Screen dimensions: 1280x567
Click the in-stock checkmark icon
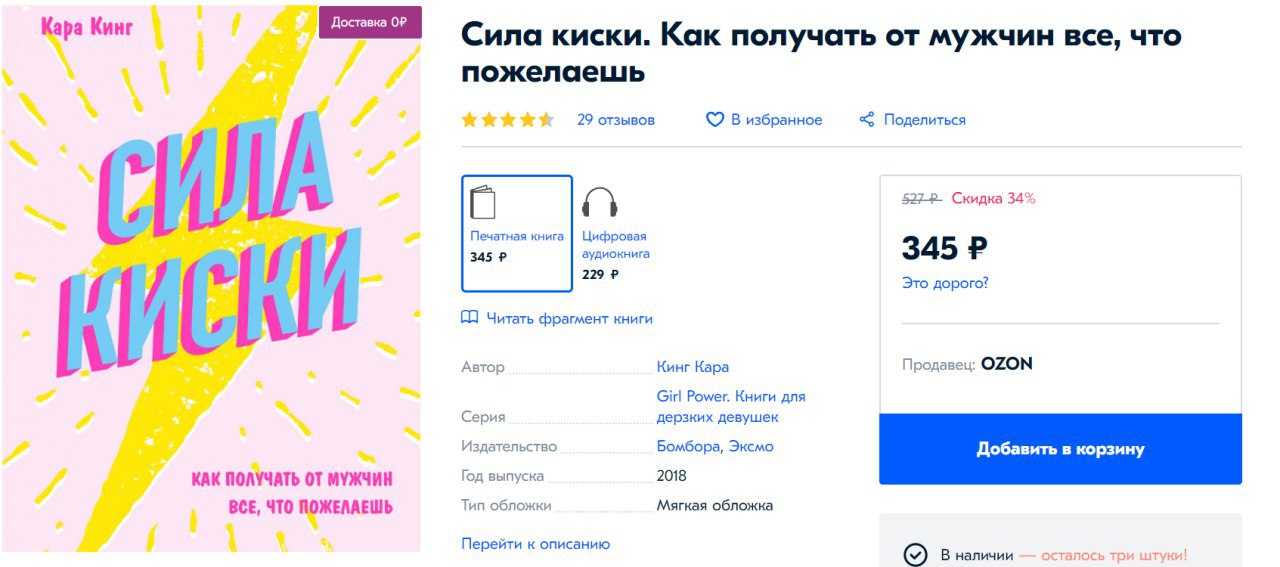point(915,555)
